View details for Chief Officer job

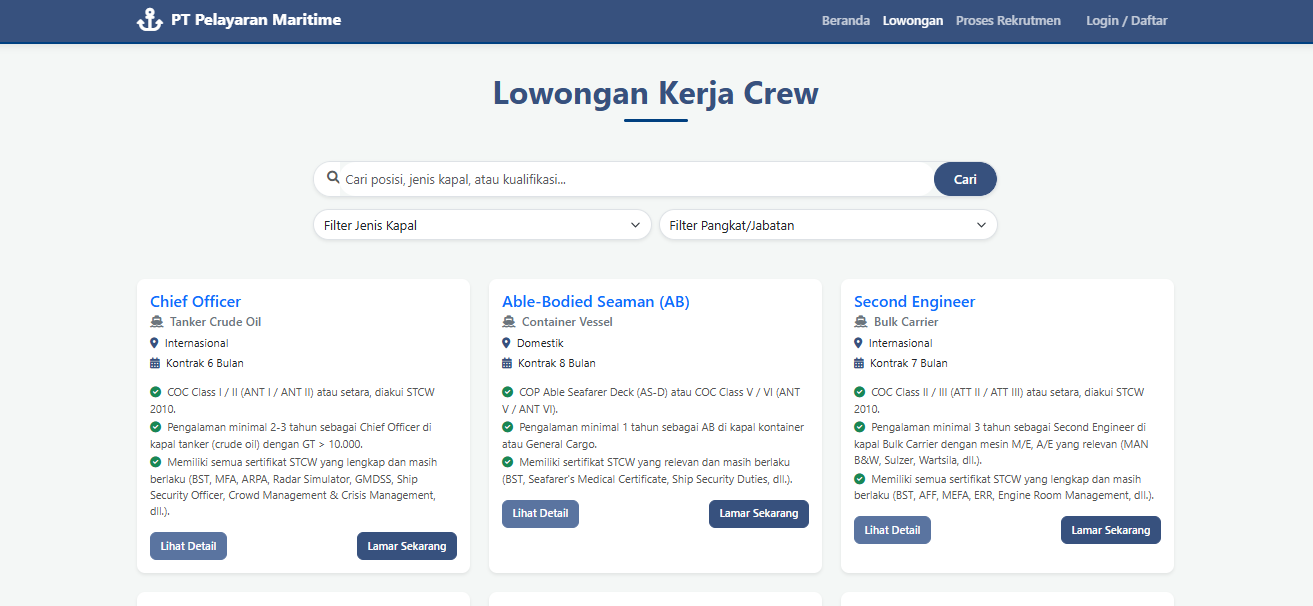tap(188, 546)
